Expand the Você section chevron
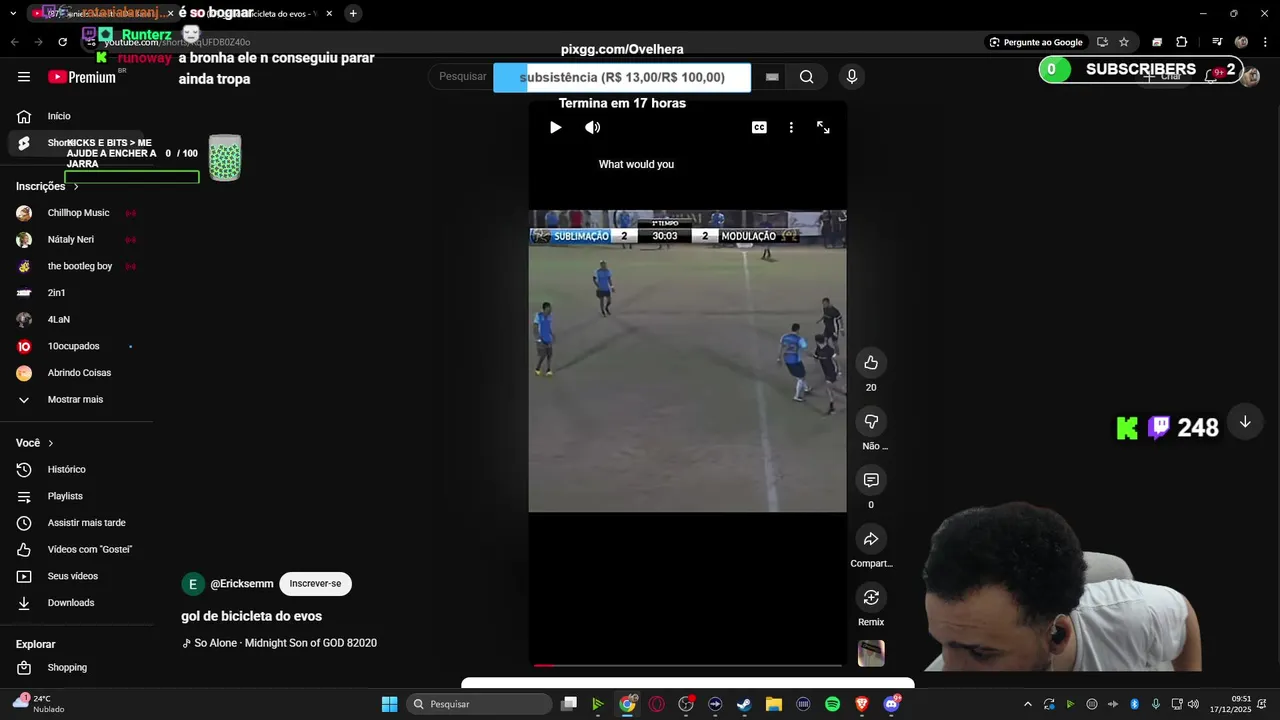This screenshot has height=720, width=1280. [x=51, y=443]
